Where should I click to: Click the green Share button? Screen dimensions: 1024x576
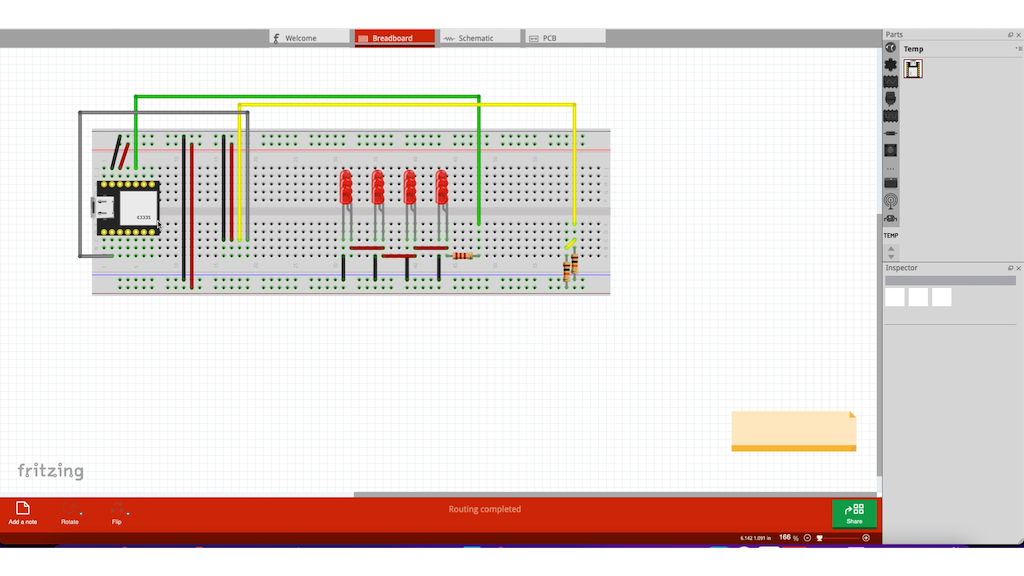click(854, 514)
